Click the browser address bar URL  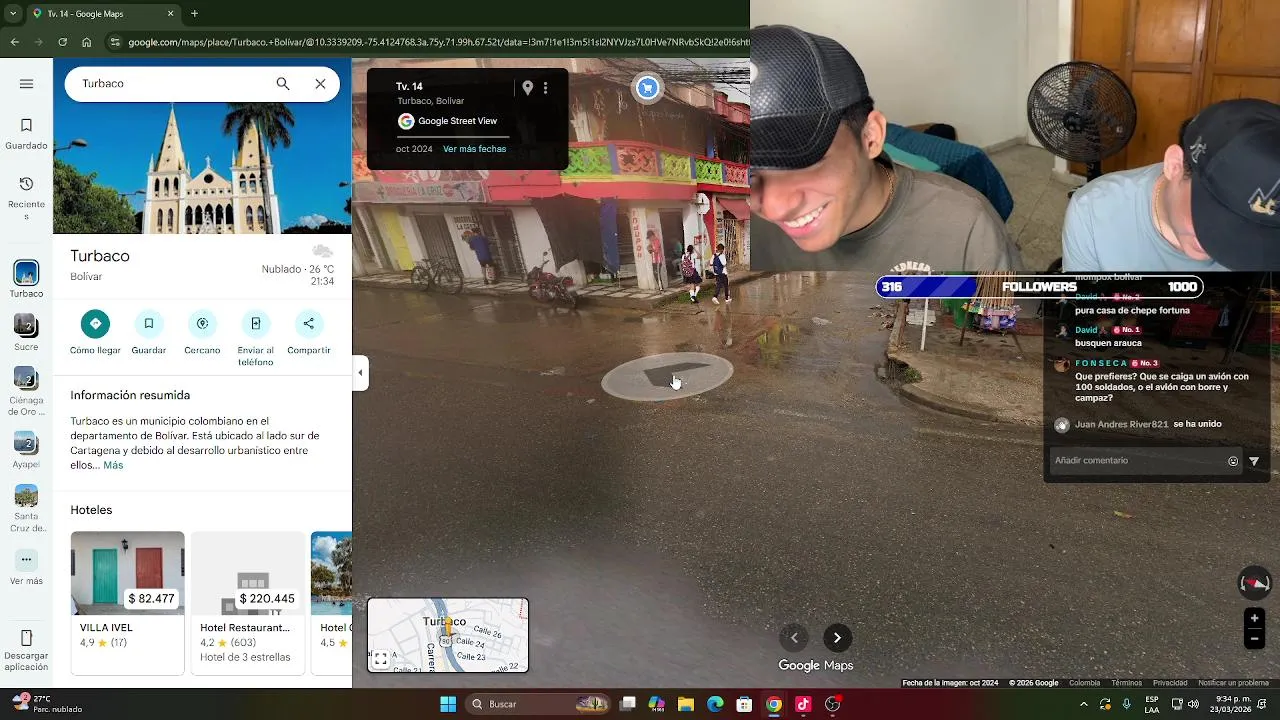pos(437,42)
